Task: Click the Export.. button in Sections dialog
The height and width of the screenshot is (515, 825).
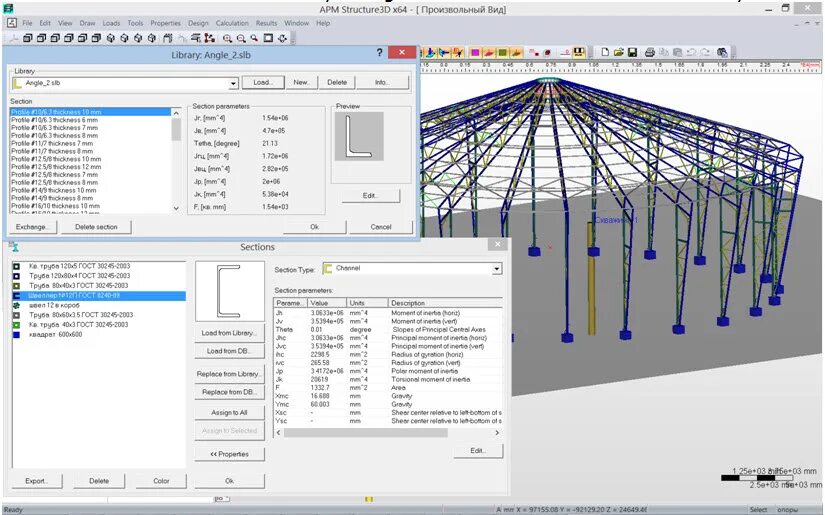Action: (x=36, y=481)
